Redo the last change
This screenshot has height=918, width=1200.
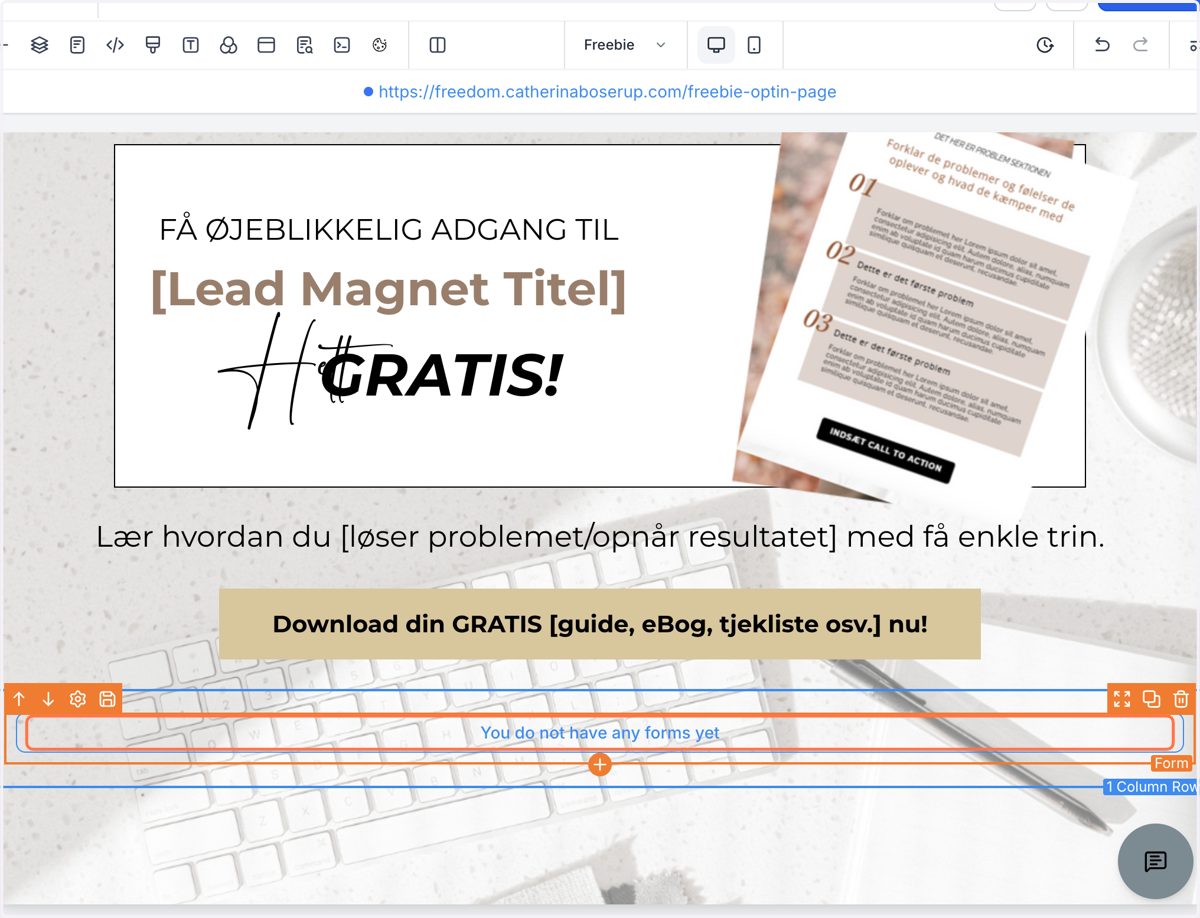coord(1140,45)
